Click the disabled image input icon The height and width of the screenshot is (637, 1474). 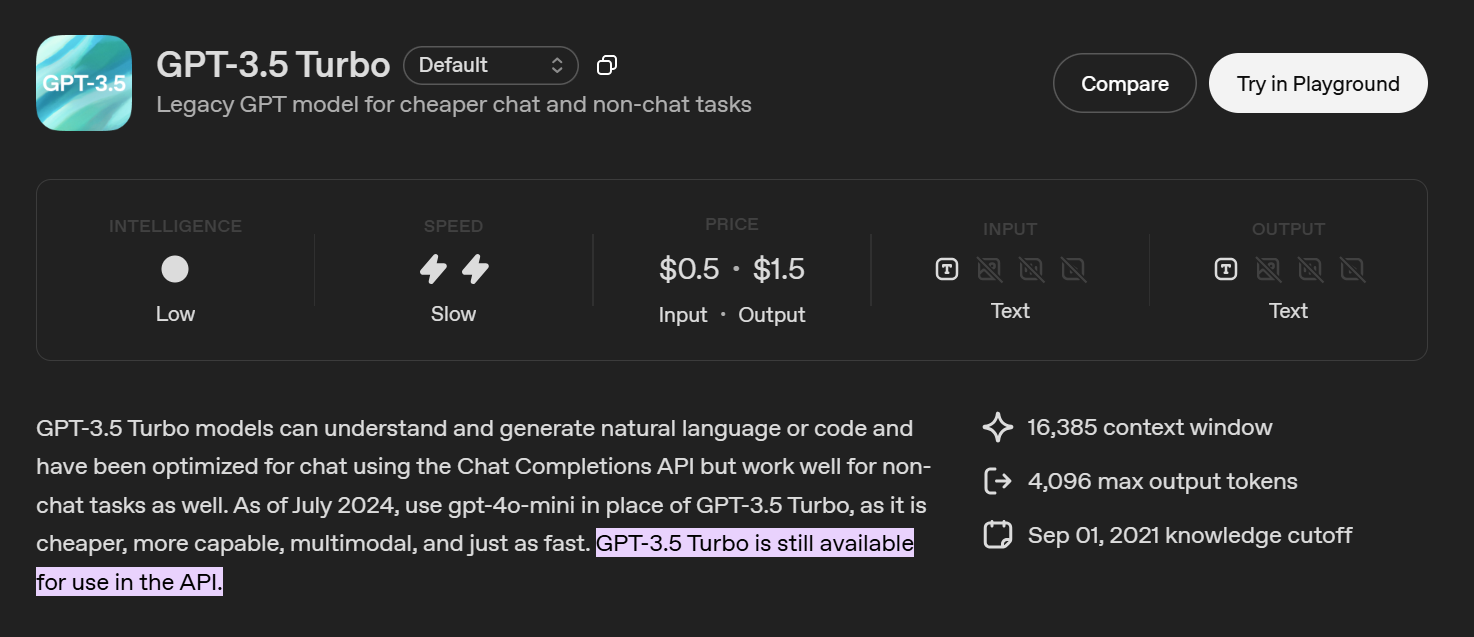pos(990,269)
